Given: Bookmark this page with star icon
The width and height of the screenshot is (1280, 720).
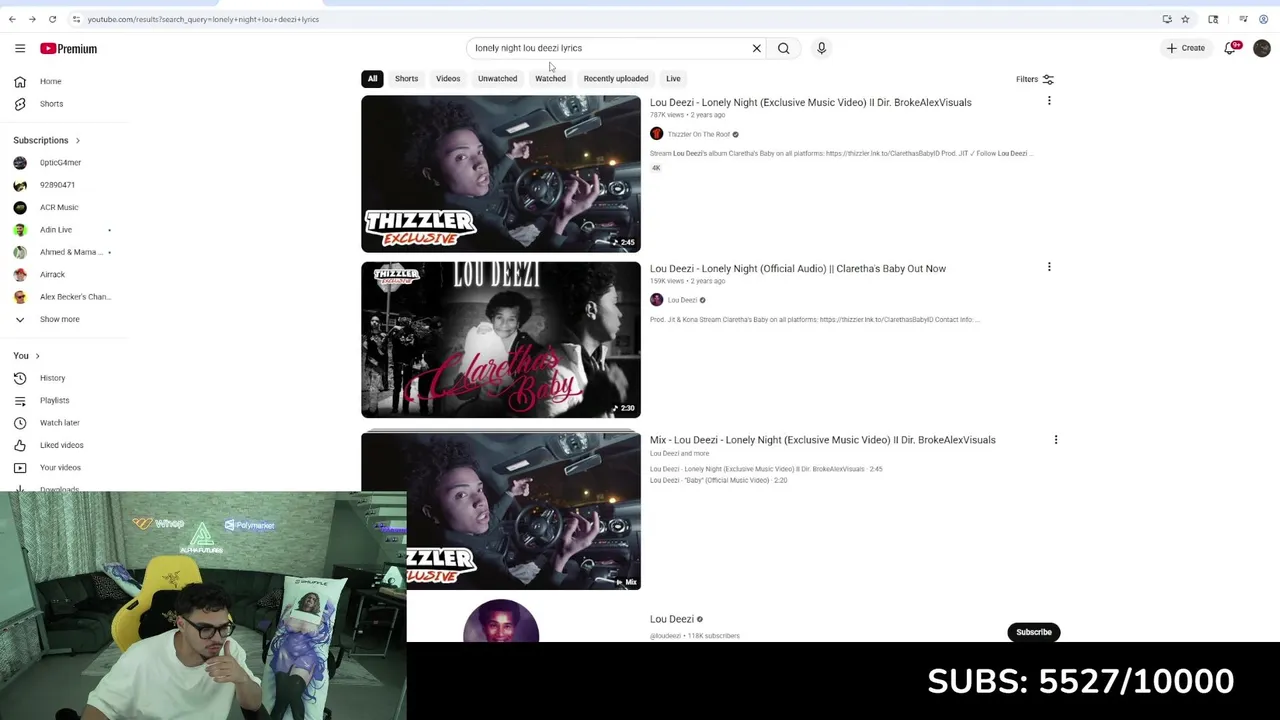Looking at the screenshot, I should click(1185, 19).
